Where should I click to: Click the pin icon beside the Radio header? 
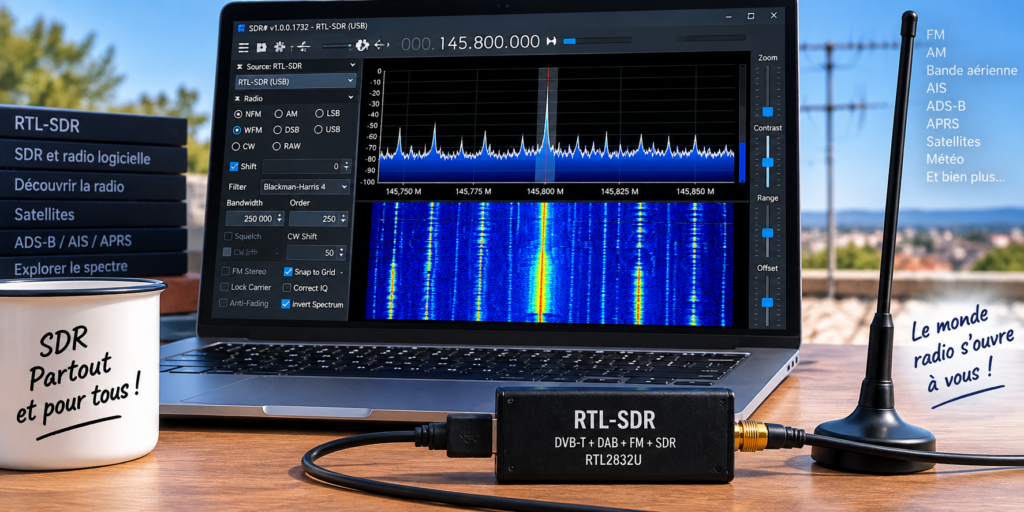(238, 99)
